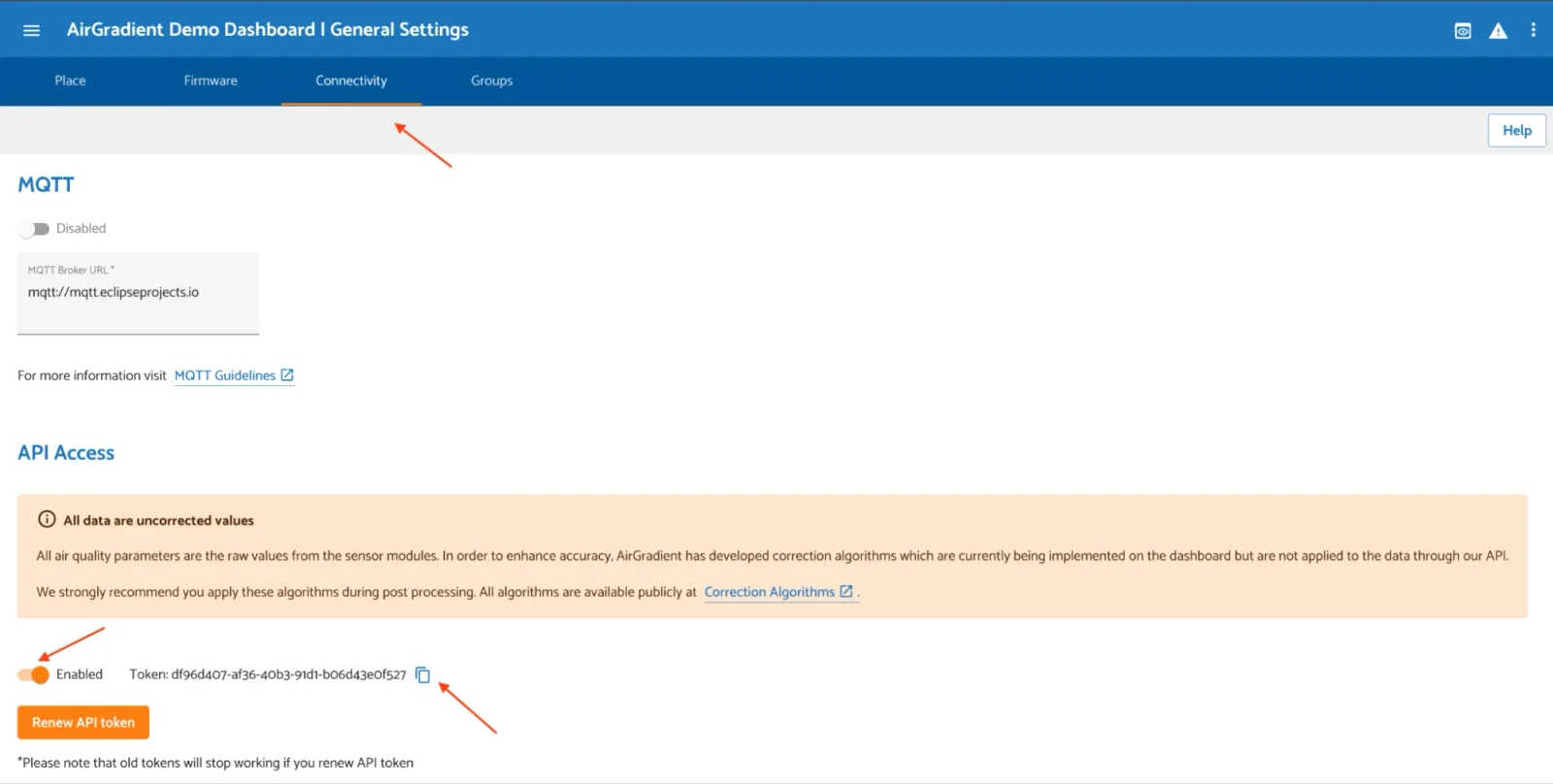This screenshot has width=1553, height=784.
Task: Click the info icon in uncorrected values notice
Action: [x=47, y=519]
